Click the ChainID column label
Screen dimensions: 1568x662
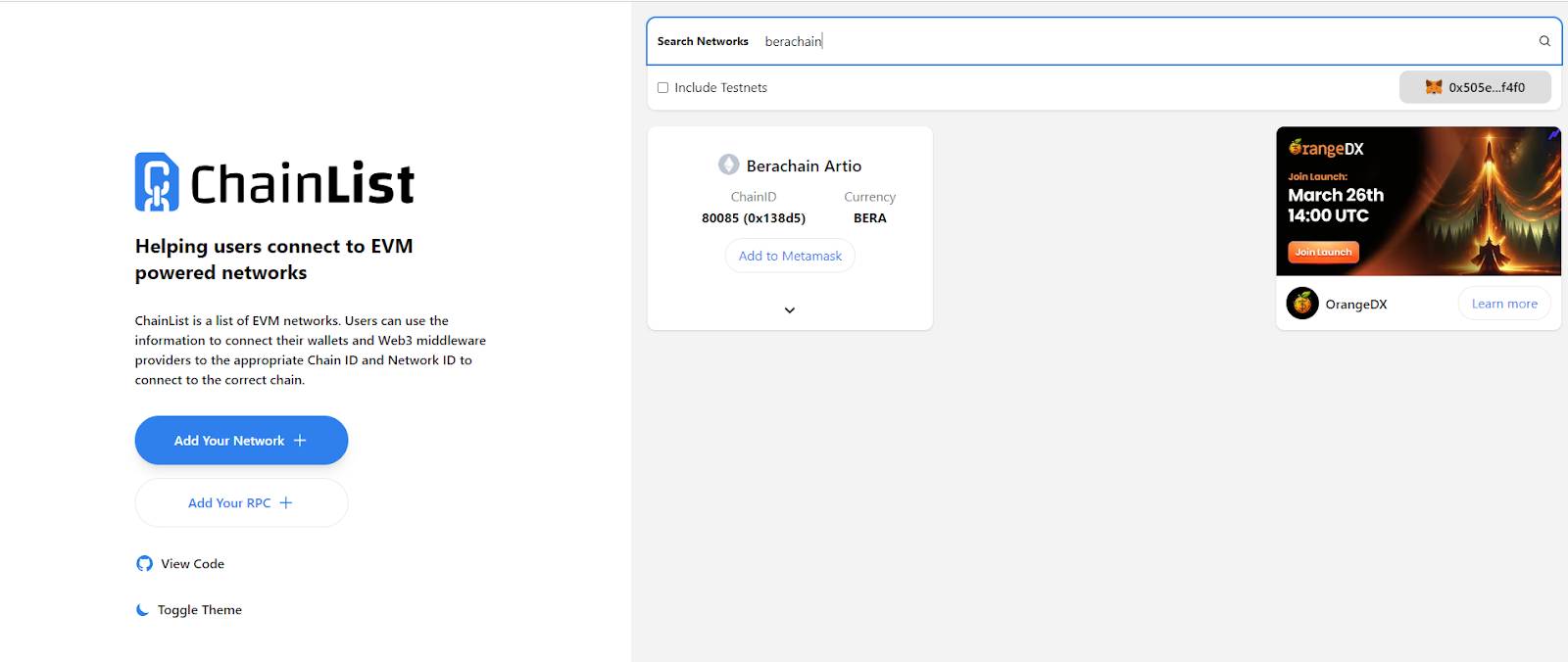pyautogui.click(x=754, y=197)
